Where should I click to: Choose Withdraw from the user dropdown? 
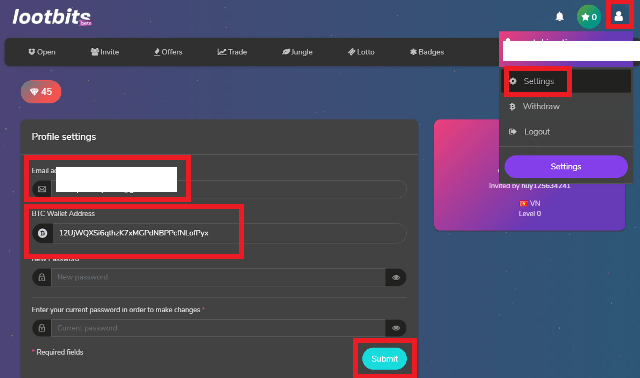click(566, 107)
